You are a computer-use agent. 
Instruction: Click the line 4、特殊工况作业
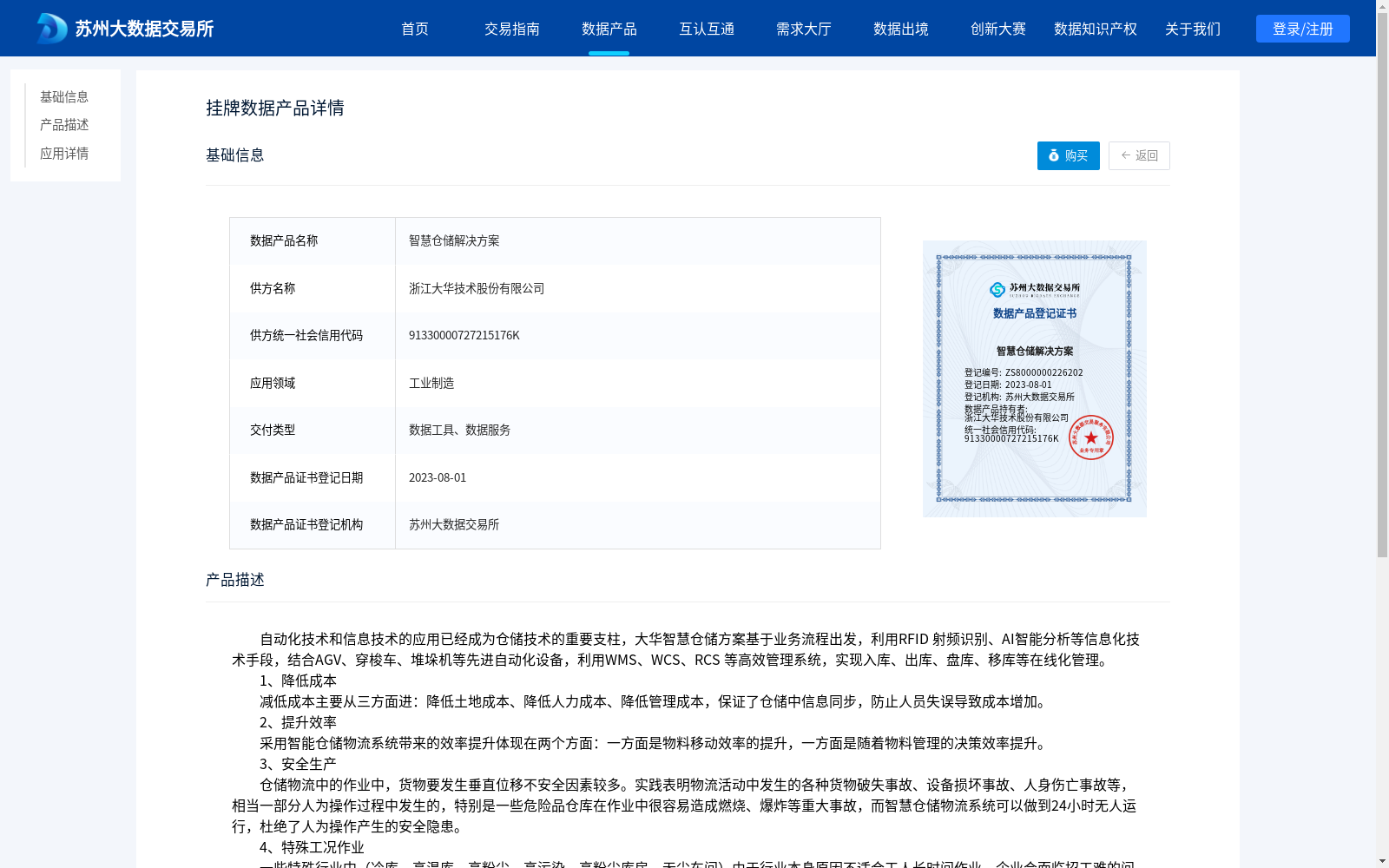[x=312, y=847]
